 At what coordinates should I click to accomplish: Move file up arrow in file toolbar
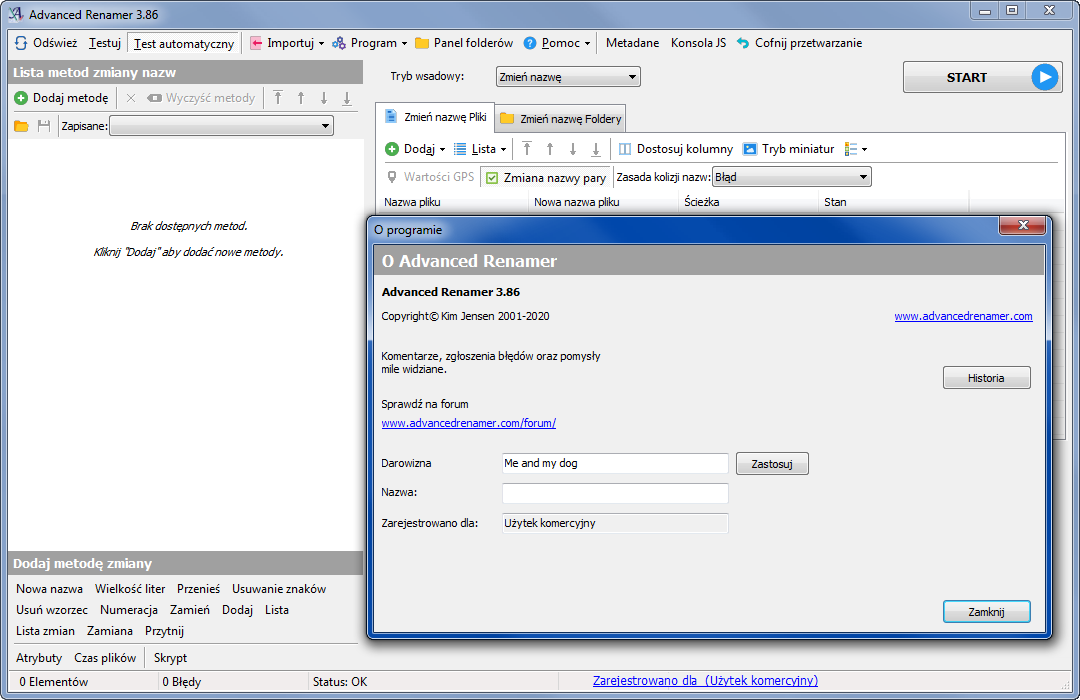[x=550, y=149]
